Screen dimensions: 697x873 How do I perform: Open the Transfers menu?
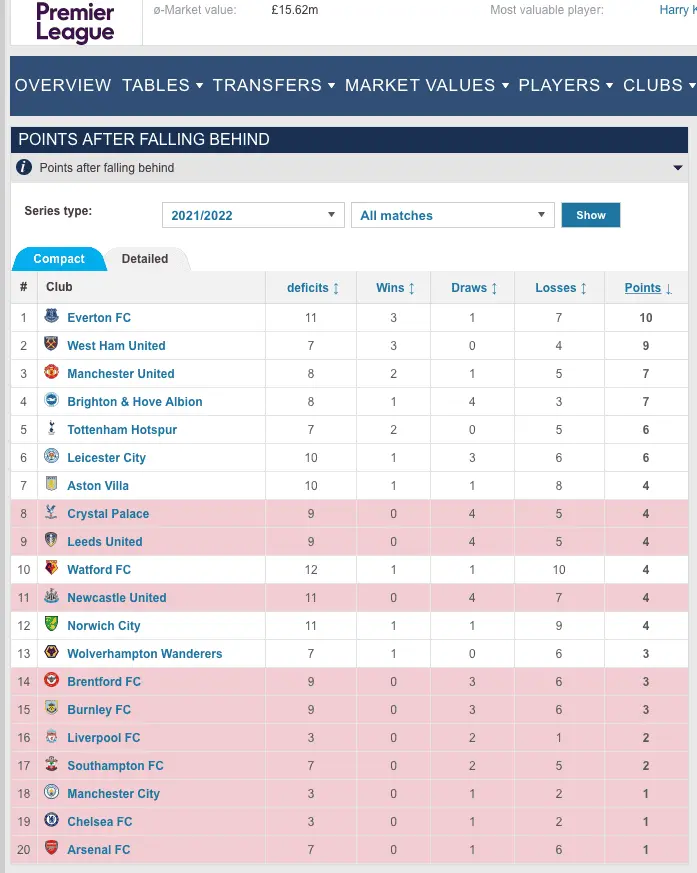(273, 85)
